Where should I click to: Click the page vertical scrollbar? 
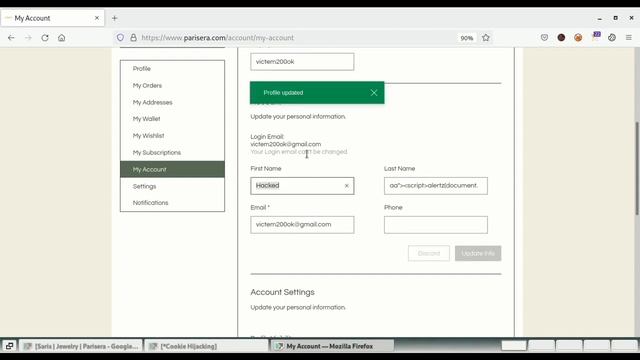tap(637, 168)
